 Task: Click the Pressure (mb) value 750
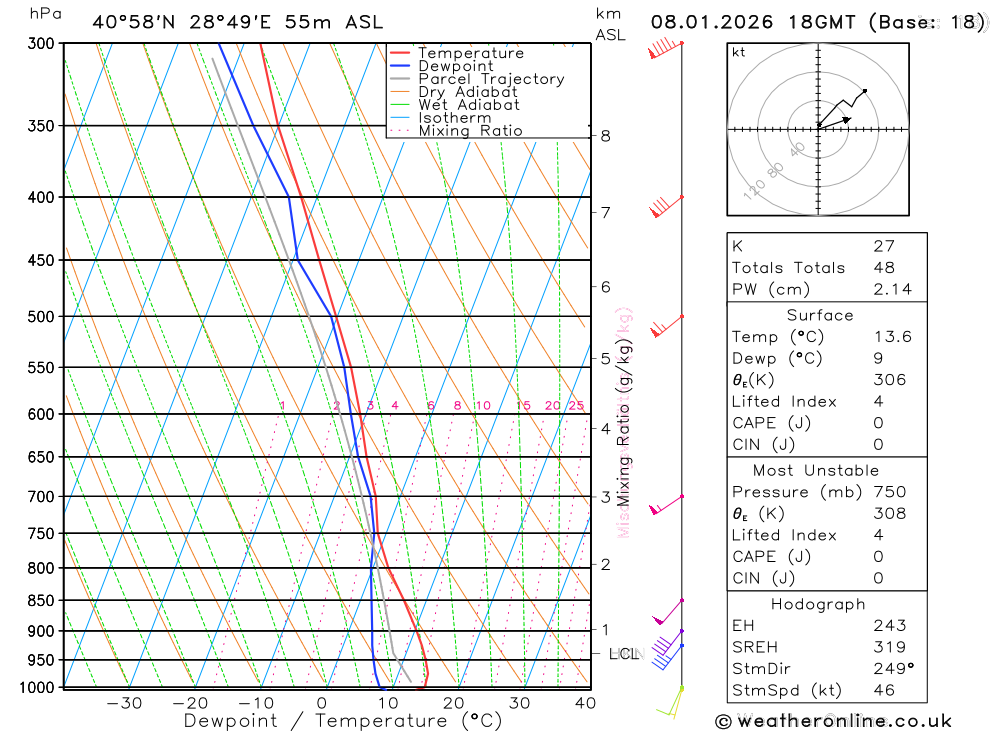(890, 492)
